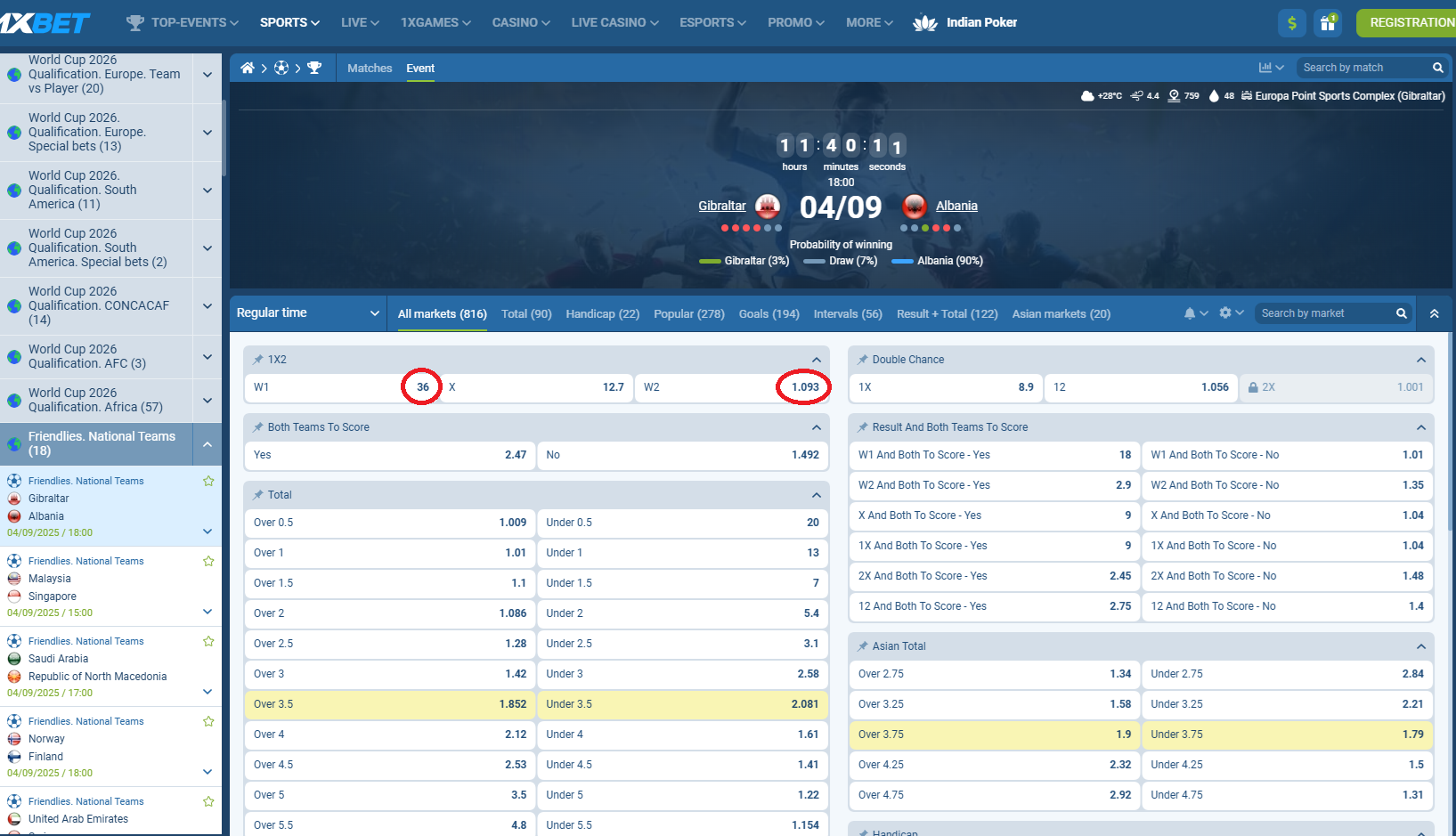This screenshot has width=1456, height=836.
Task: Open the gift bonus icon
Action: coord(1328,23)
